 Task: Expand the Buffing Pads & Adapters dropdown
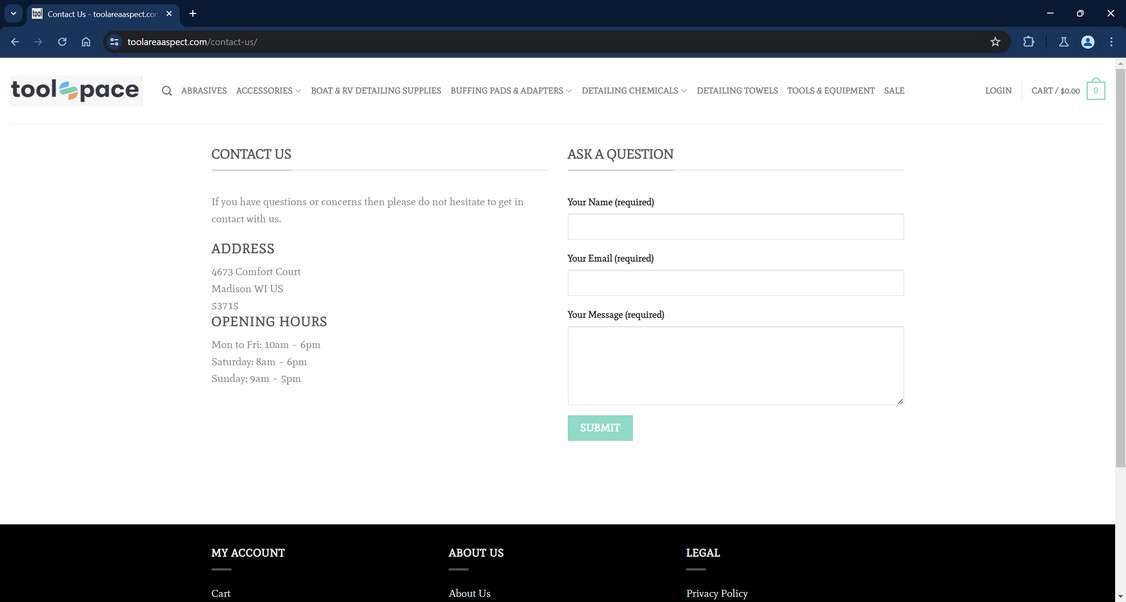[x=567, y=90]
